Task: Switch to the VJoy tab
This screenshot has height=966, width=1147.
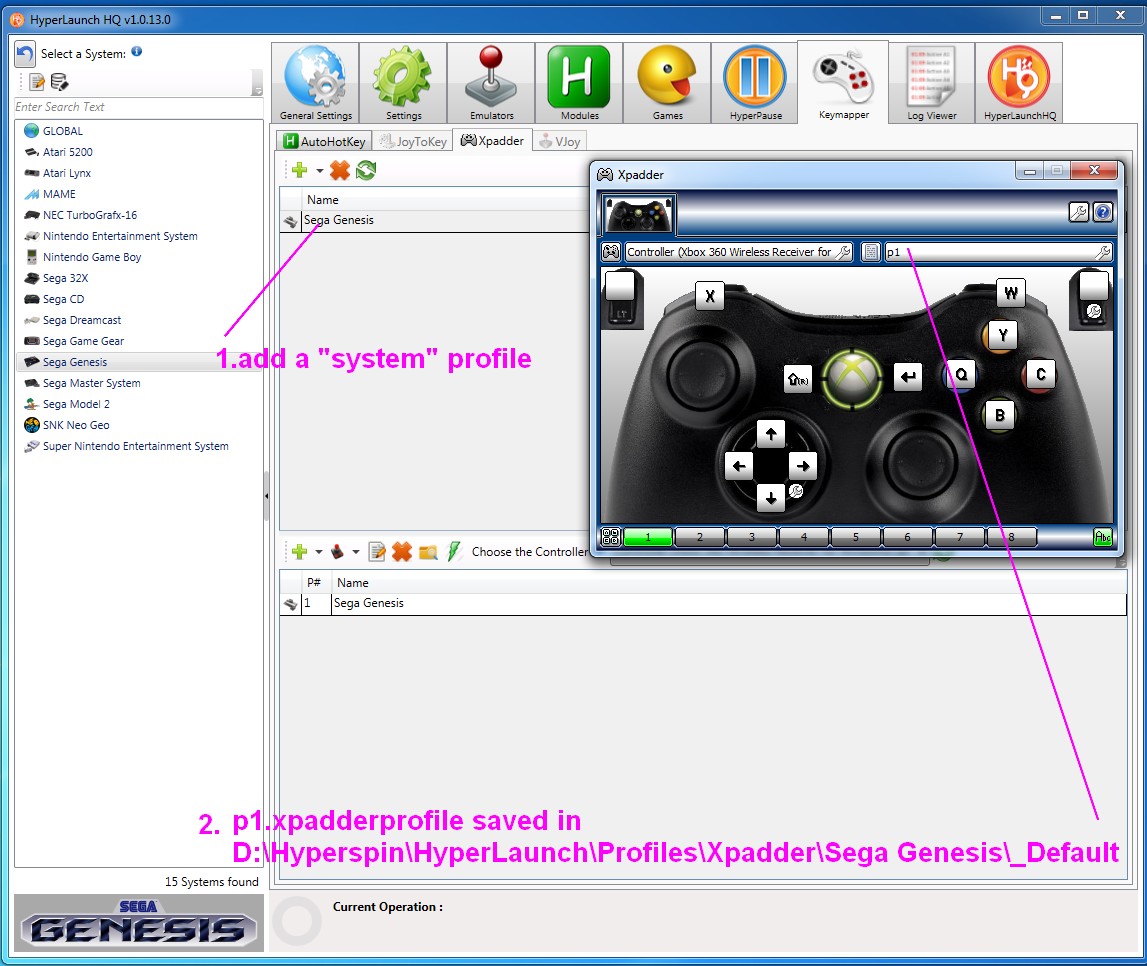Action: [560, 141]
